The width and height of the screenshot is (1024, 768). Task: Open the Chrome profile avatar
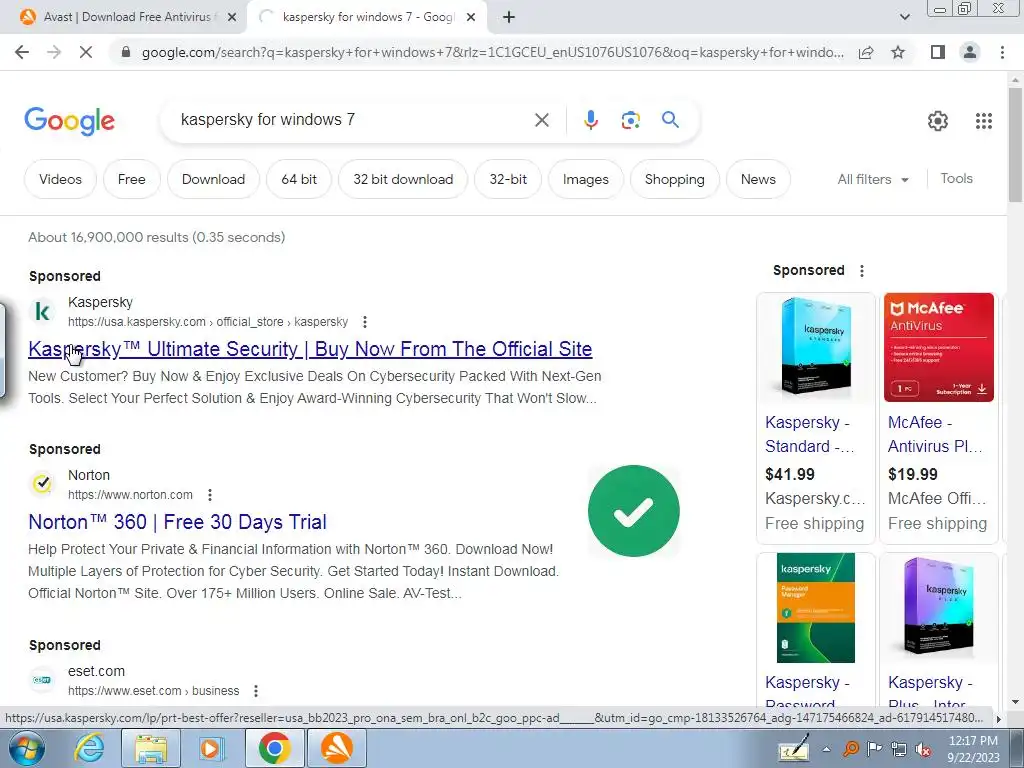pyautogui.click(x=970, y=52)
